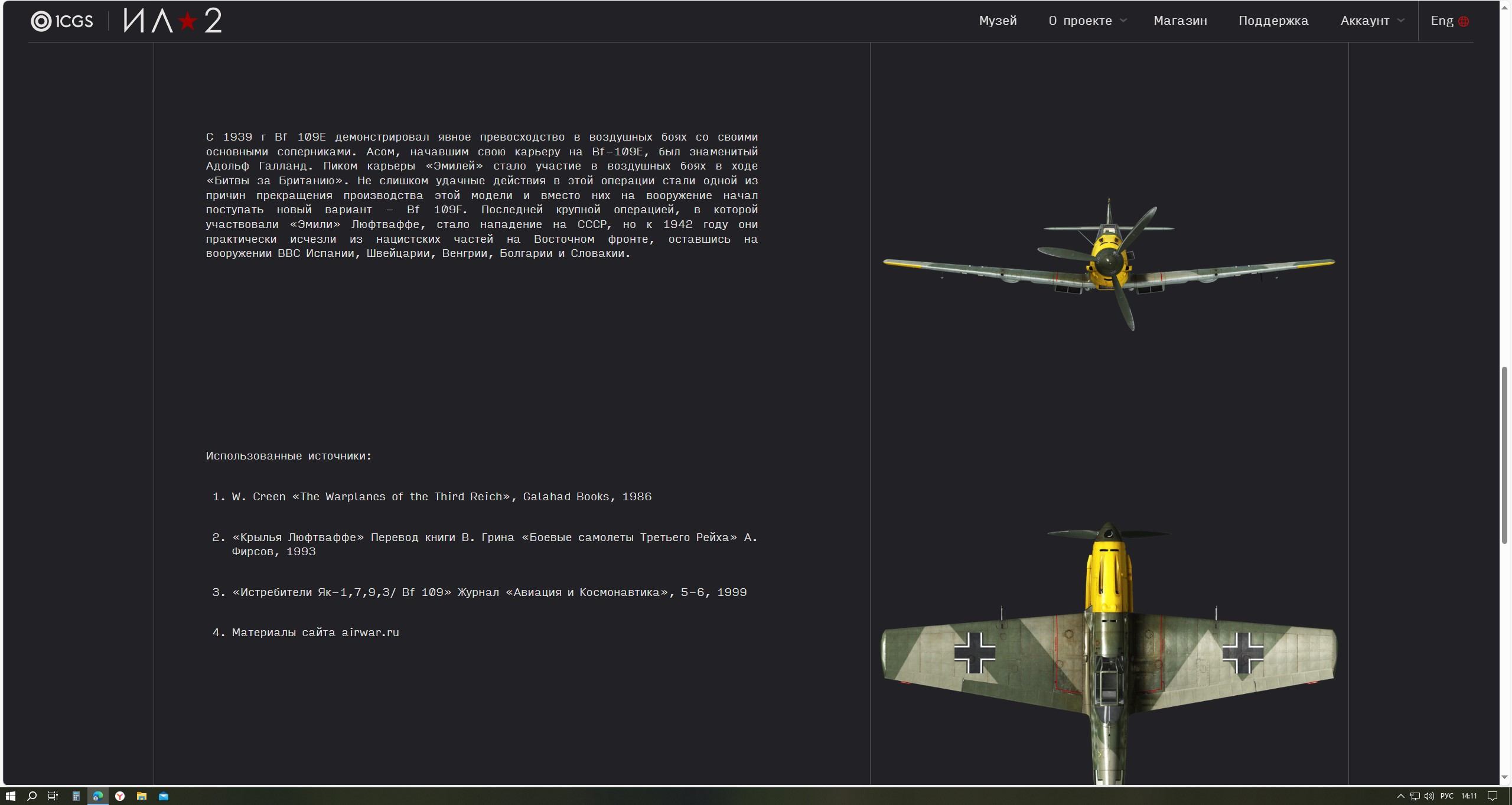Viewport: 1512px width, 805px height.
Task: Open the Поддержка page
Action: point(1273,21)
